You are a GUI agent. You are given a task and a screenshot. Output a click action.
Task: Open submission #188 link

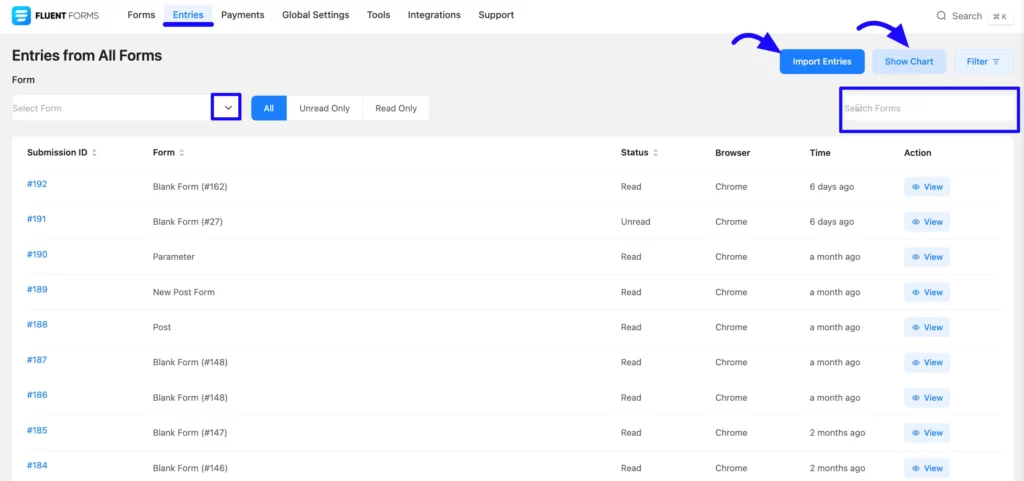[x=37, y=325]
